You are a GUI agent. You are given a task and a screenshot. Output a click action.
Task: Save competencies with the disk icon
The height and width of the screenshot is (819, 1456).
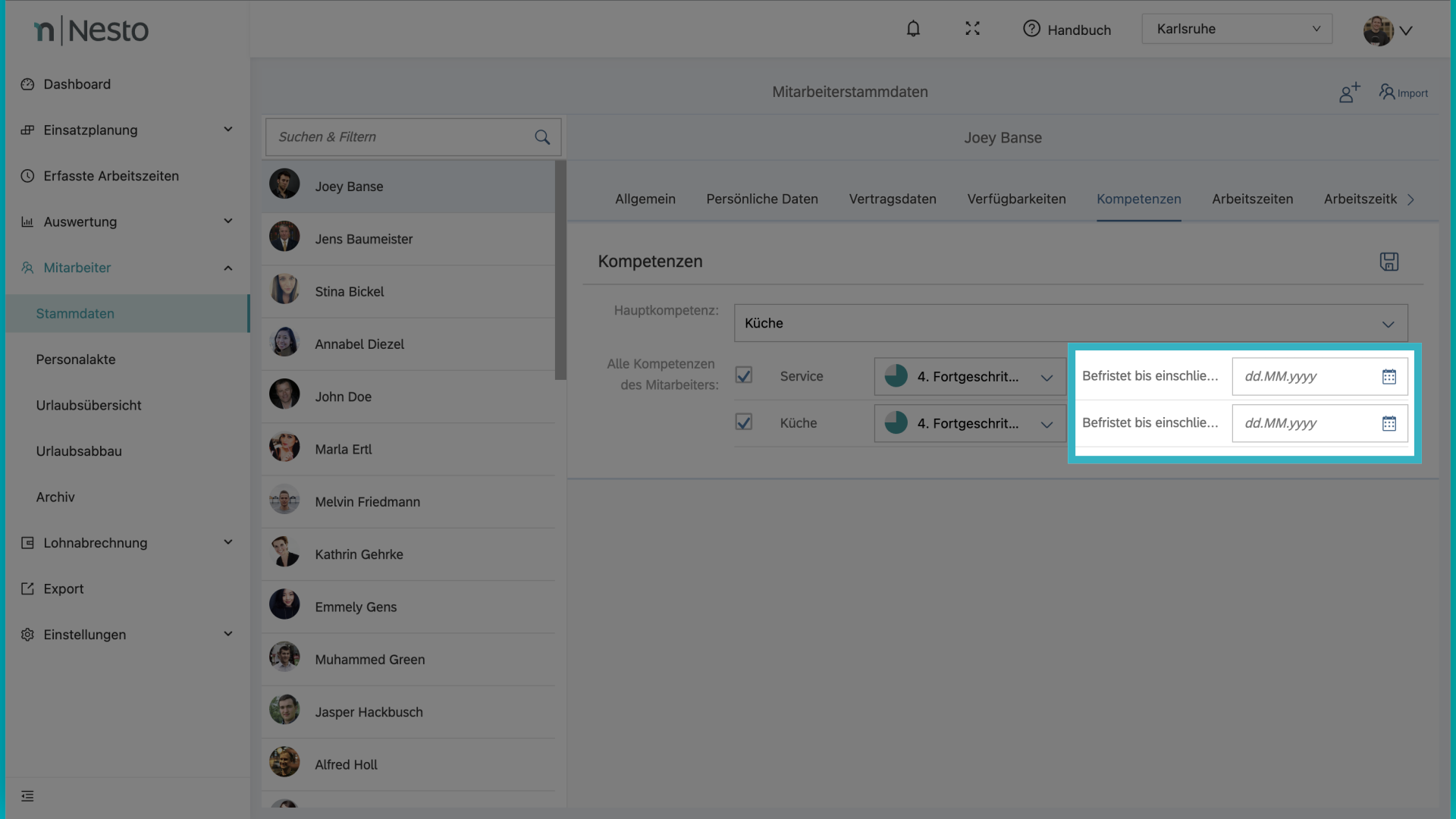pyautogui.click(x=1389, y=262)
